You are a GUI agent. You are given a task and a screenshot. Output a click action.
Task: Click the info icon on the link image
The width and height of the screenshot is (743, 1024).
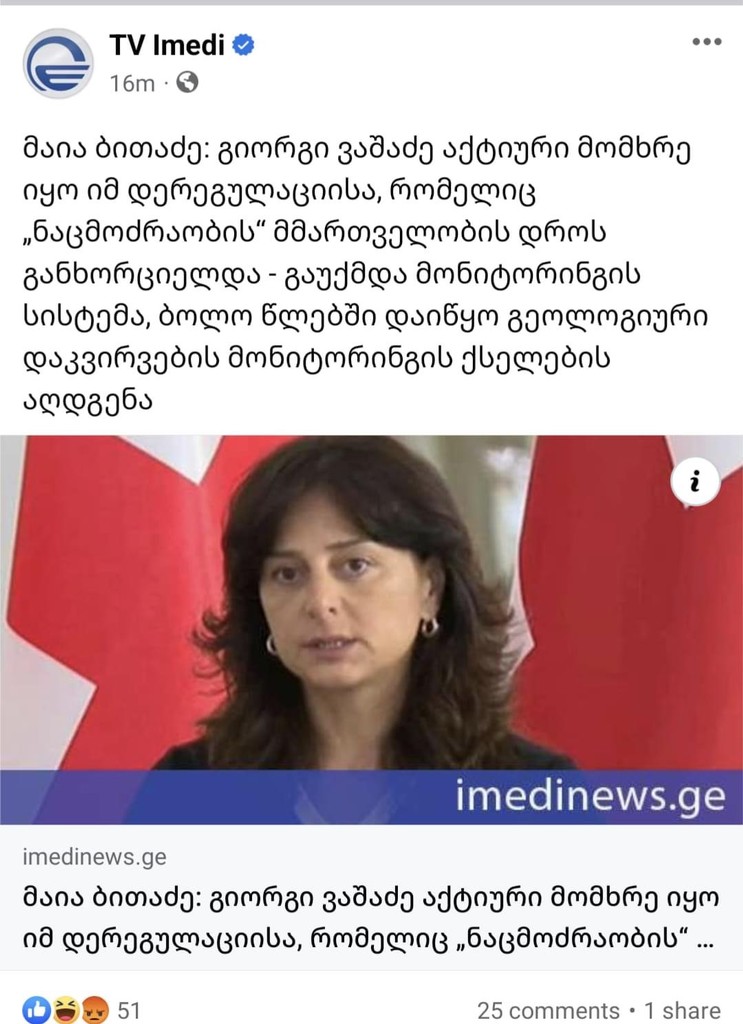(x=695, y=482)
